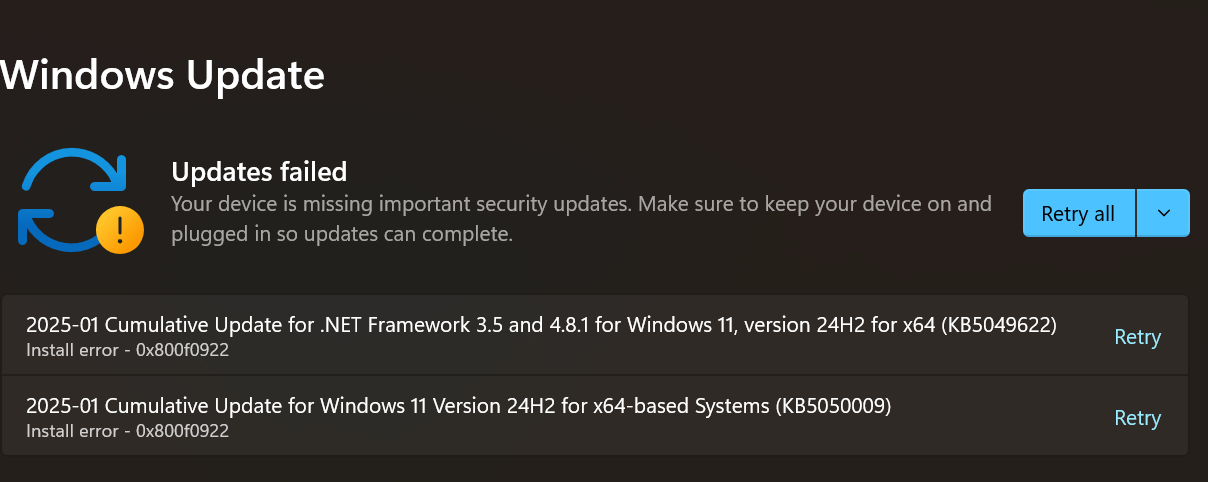Image resolution: width=1208 pixels, height=482 pixels.
Task: Click install error code under KB5050009 update
Action: (128, 432)
